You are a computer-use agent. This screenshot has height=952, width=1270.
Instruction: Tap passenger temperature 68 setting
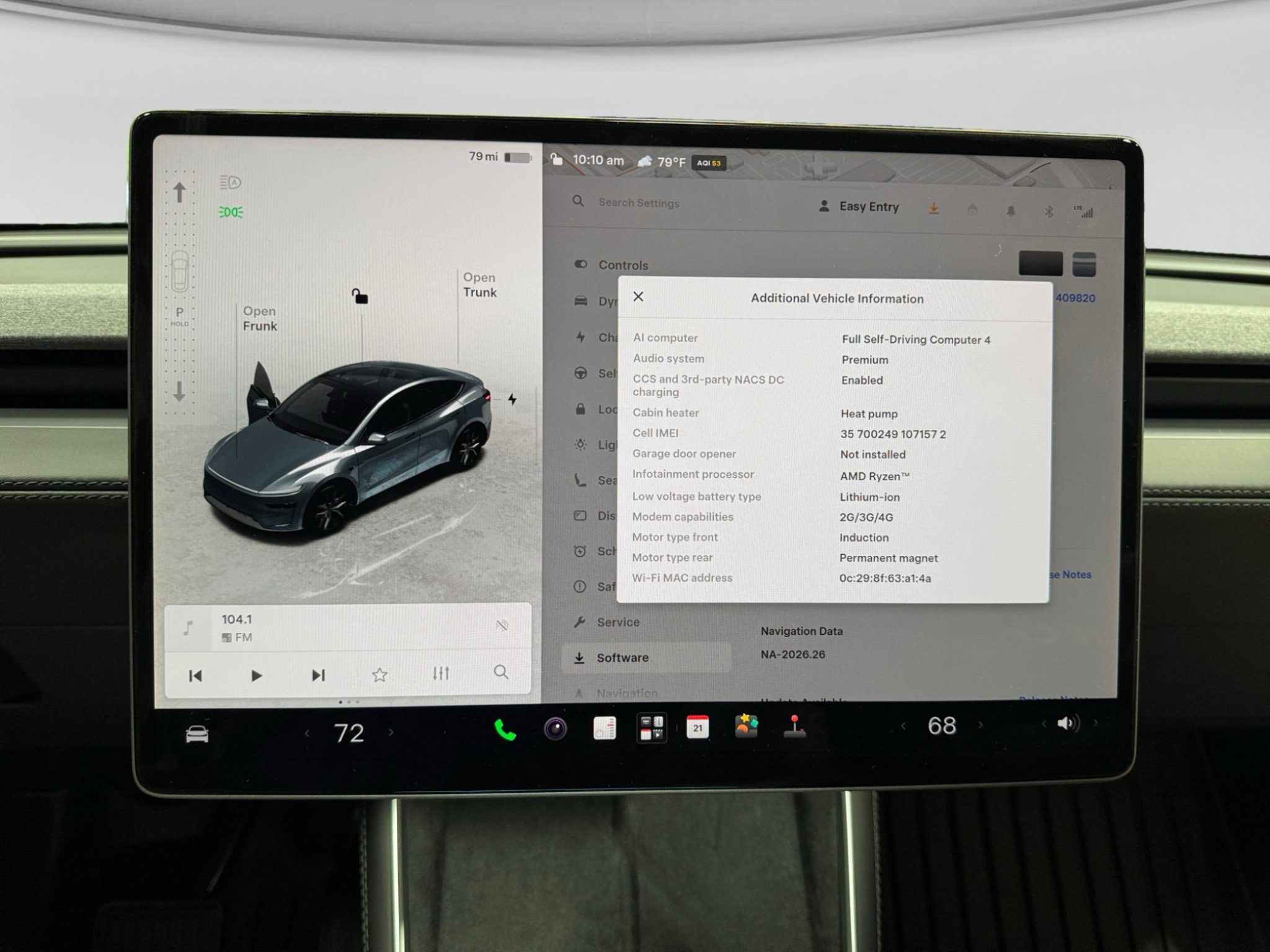[x=941, y=725]
